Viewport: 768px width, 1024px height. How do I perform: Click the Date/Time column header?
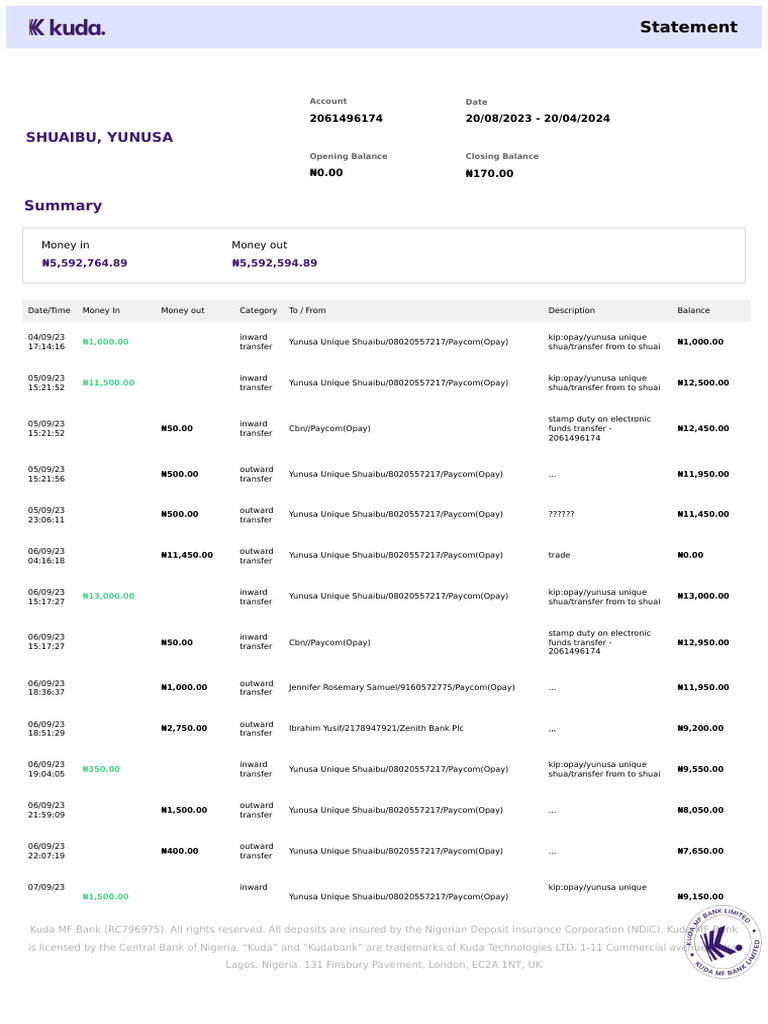point(49,310)
